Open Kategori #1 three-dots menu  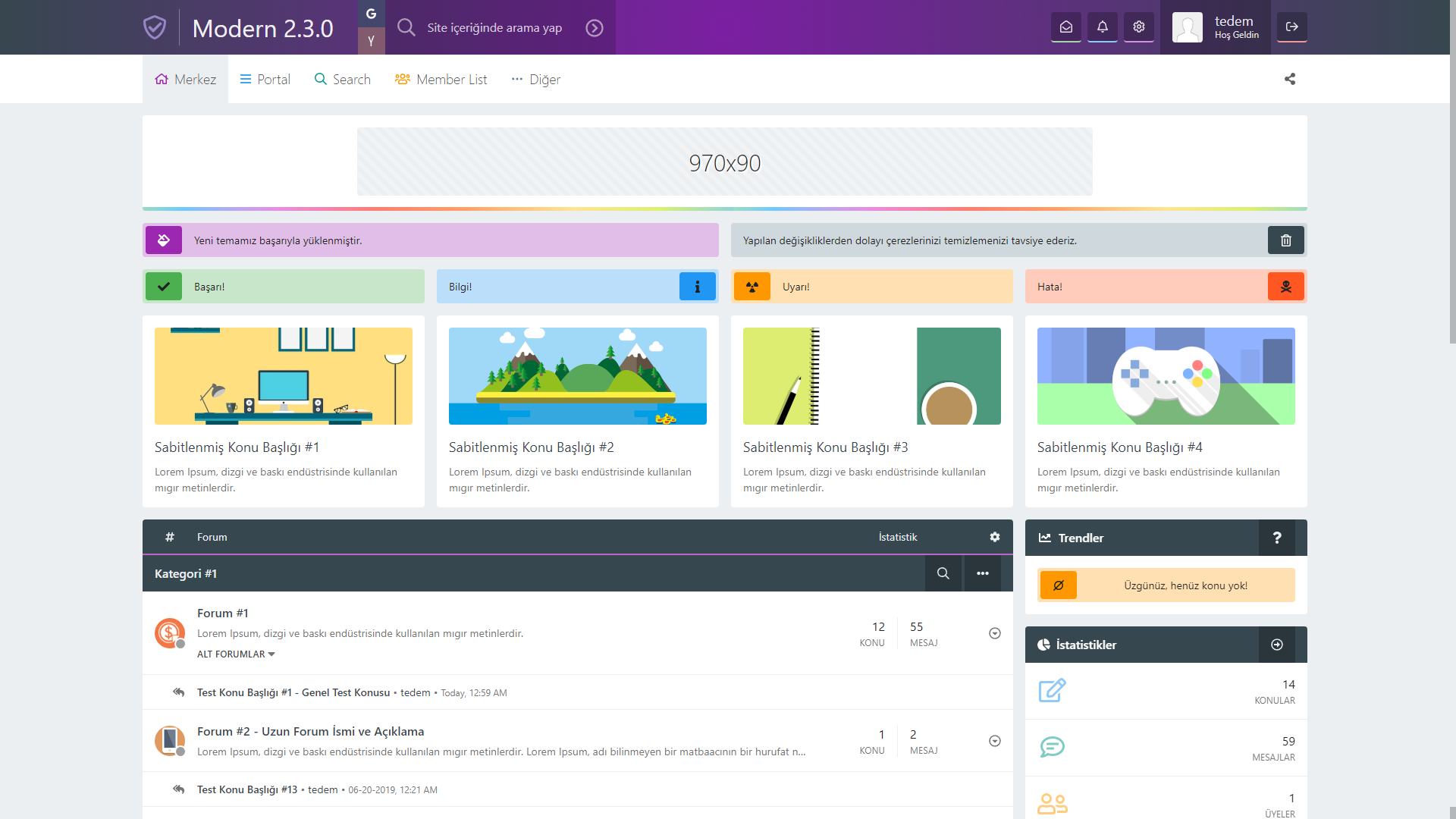(x=982, y=573)
